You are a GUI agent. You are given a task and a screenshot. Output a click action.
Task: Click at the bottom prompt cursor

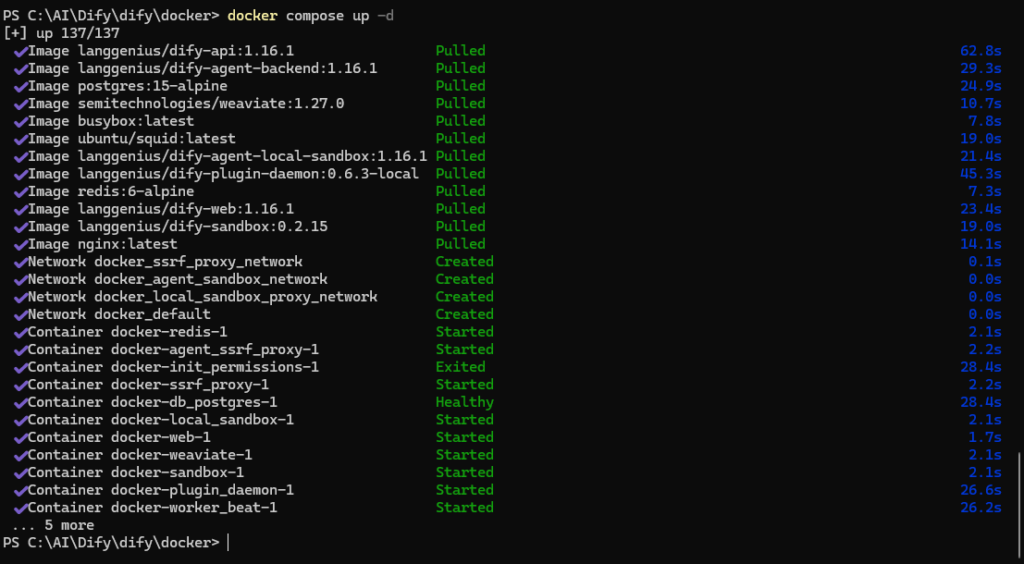[228, 542]
